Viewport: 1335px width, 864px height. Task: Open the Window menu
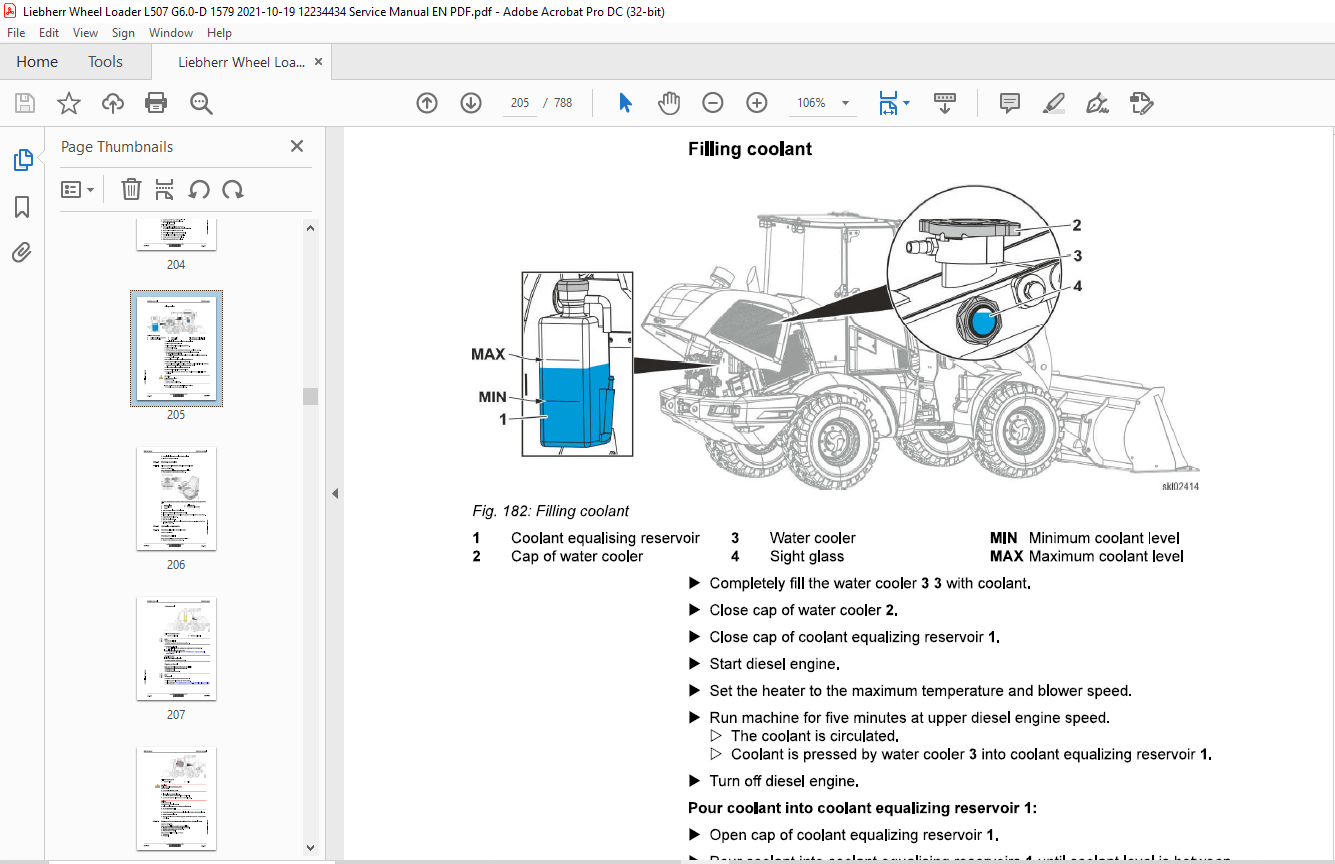click(x=171, y=33)
